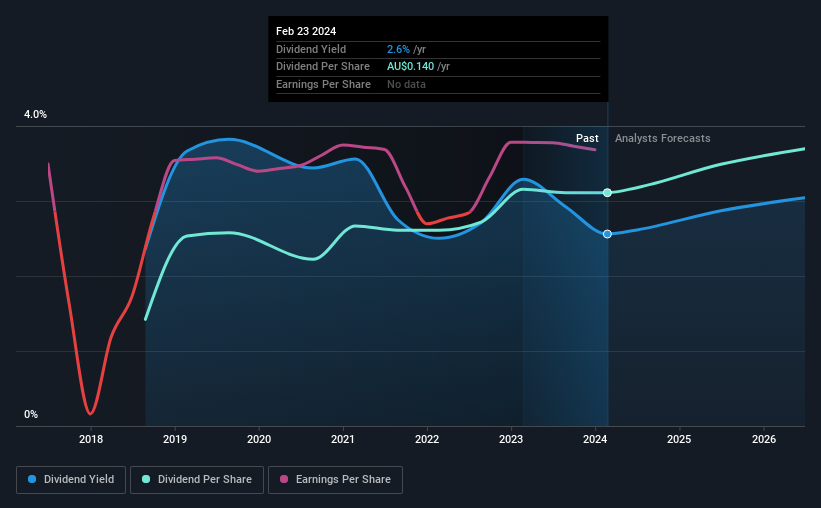
Task: Click the 2022 x-axis label
Action: 427,439
